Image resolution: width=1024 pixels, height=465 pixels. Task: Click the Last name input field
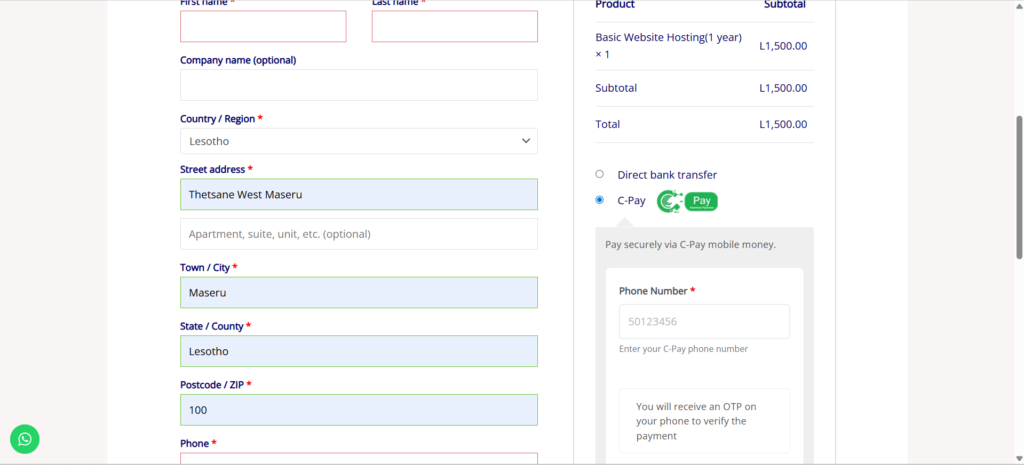click(454, 27)
